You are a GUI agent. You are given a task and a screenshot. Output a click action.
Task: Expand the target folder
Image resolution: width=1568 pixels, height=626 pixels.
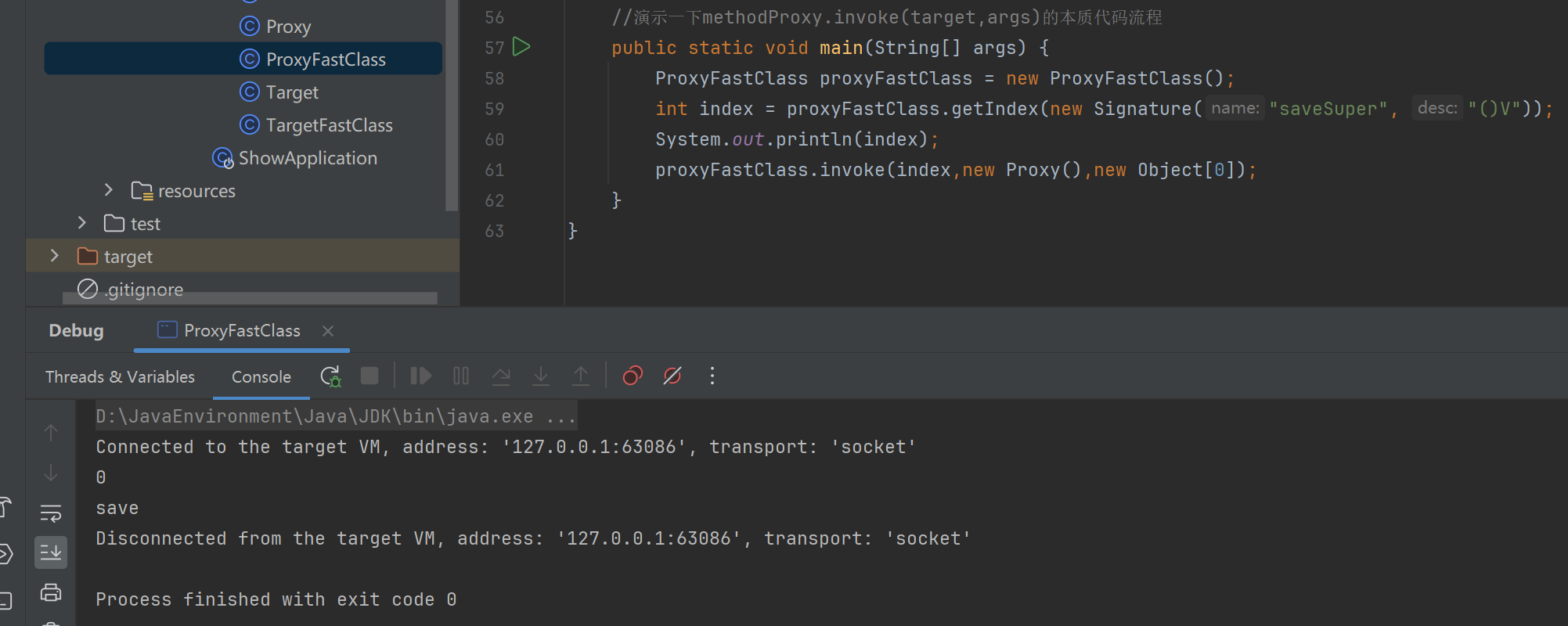[54, 256]
